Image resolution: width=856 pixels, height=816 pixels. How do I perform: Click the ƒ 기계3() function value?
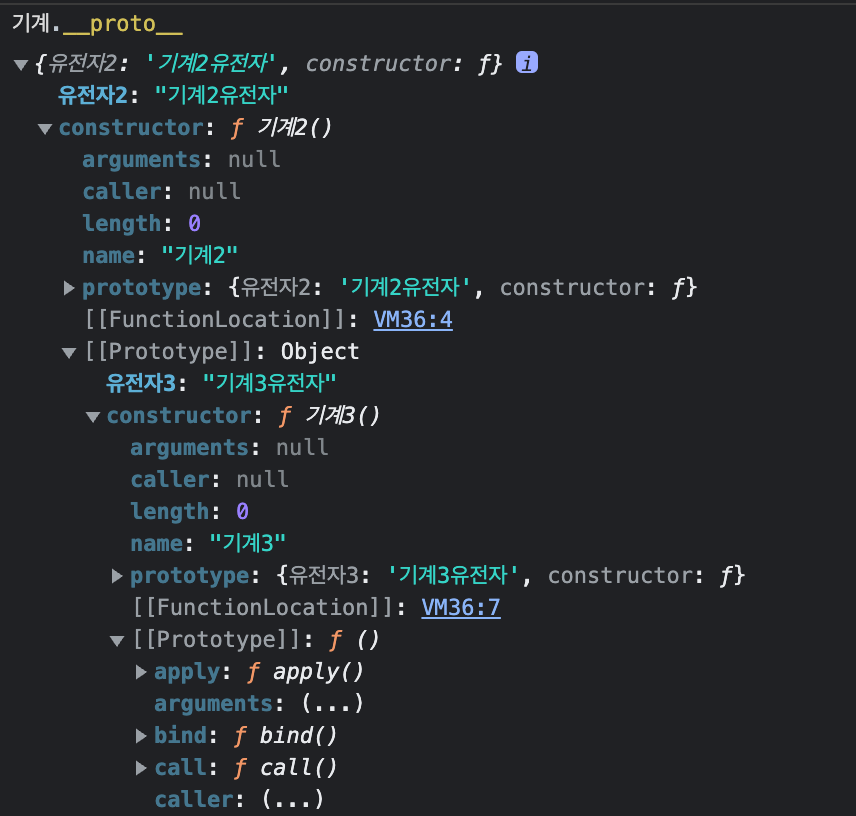(x=329, y=416)
